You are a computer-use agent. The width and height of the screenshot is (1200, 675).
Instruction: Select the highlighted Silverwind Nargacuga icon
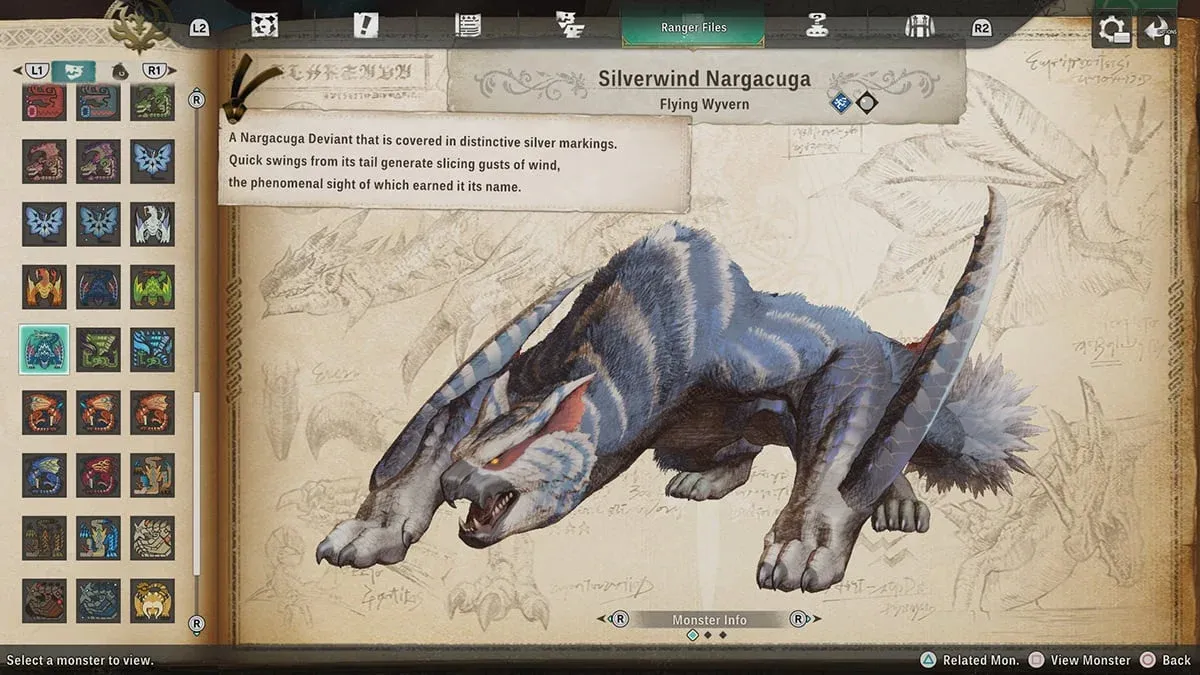(x=44, y=349)
